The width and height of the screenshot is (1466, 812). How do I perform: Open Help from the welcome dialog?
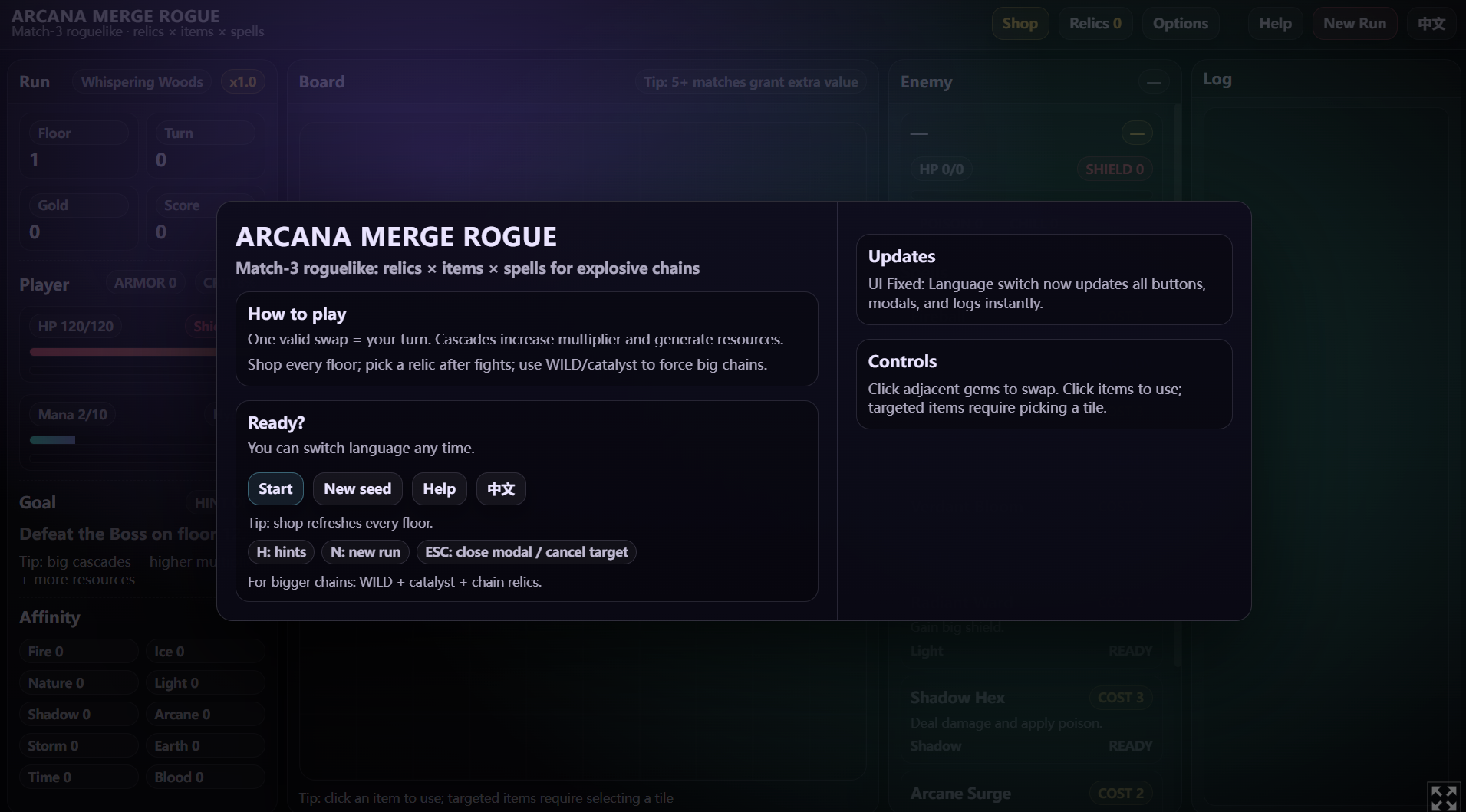coord(439,488)
